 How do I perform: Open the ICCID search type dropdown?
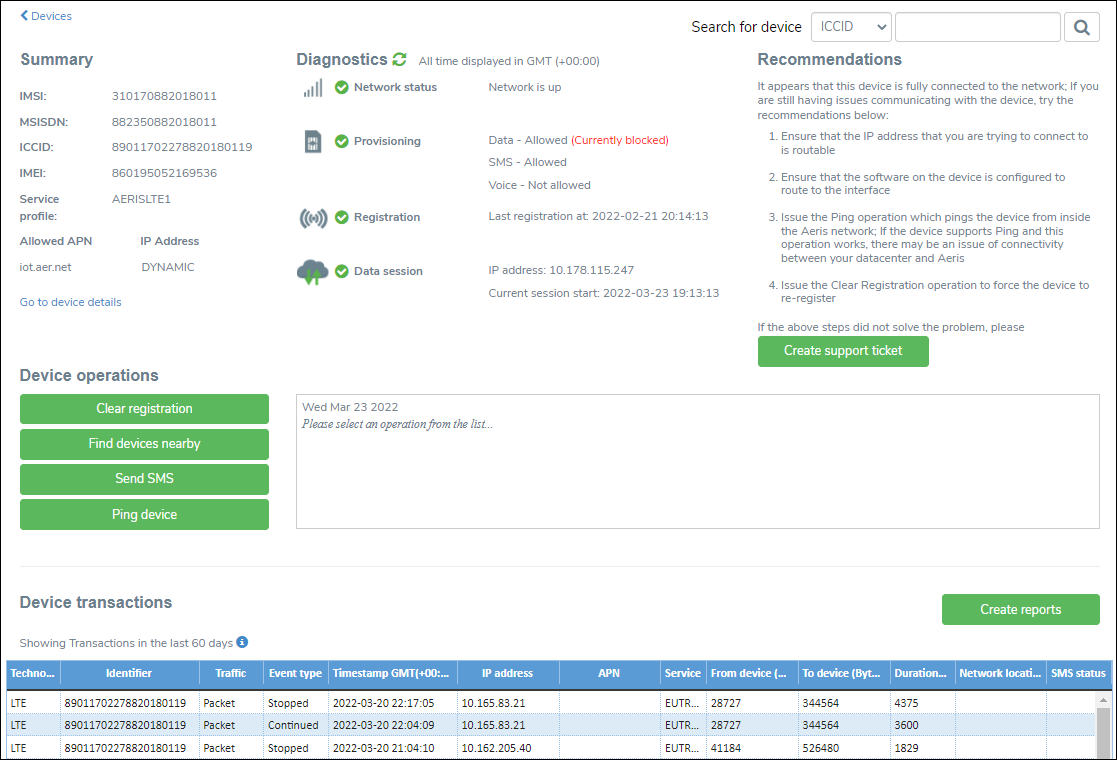[x=851, y=27]
